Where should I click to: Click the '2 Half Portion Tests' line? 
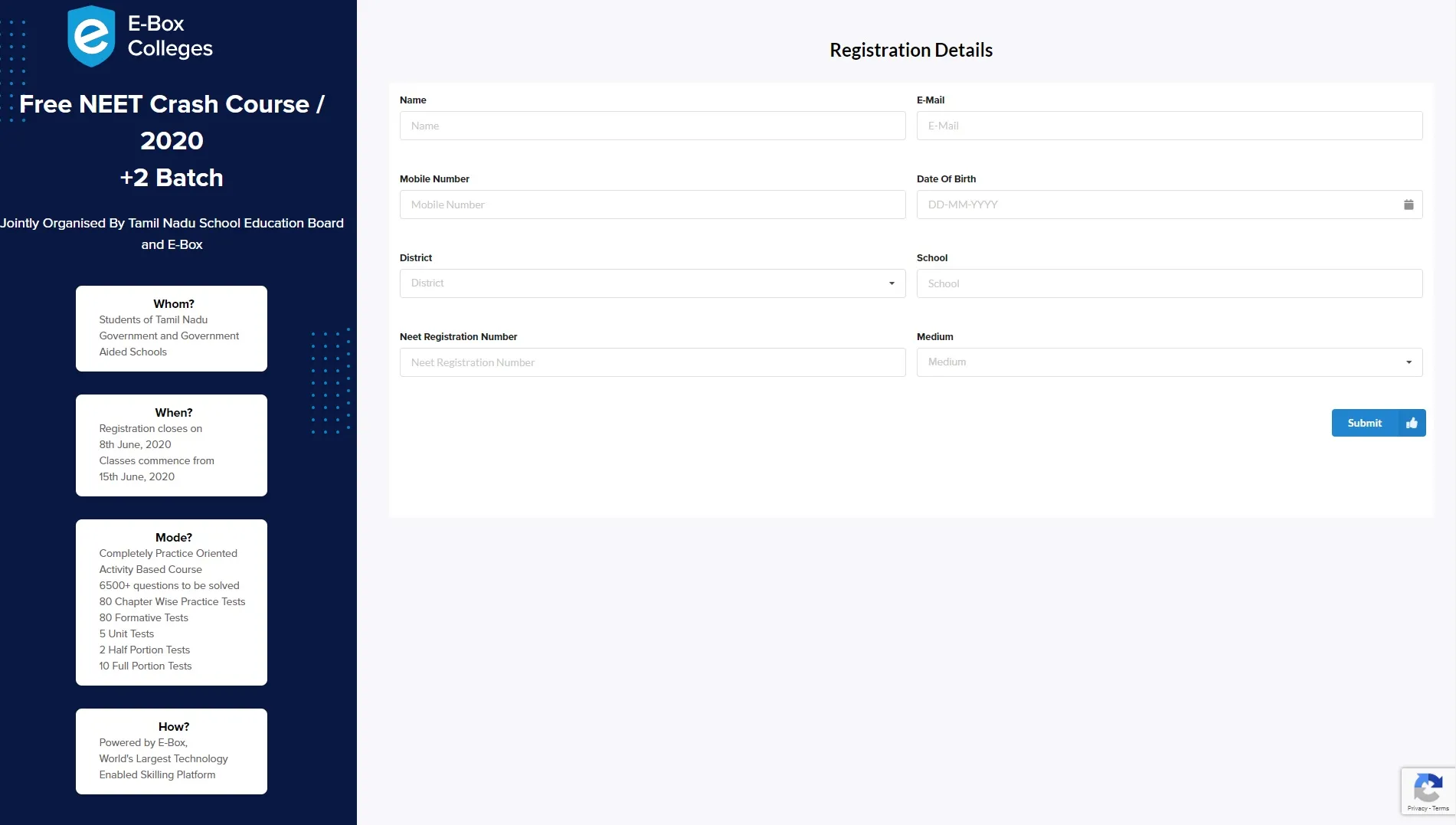[x=144, y=650]
